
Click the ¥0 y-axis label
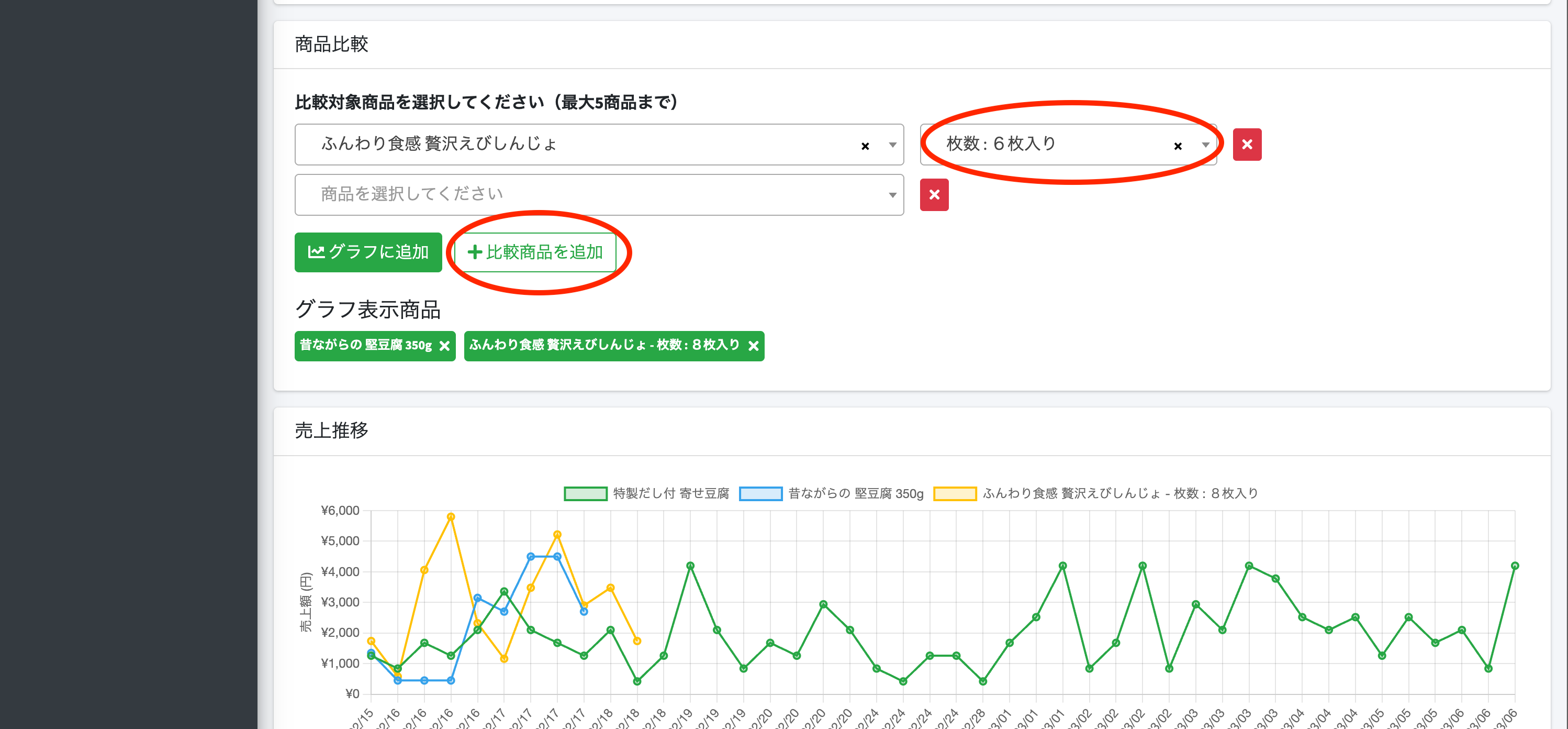(x=352, y=694)
